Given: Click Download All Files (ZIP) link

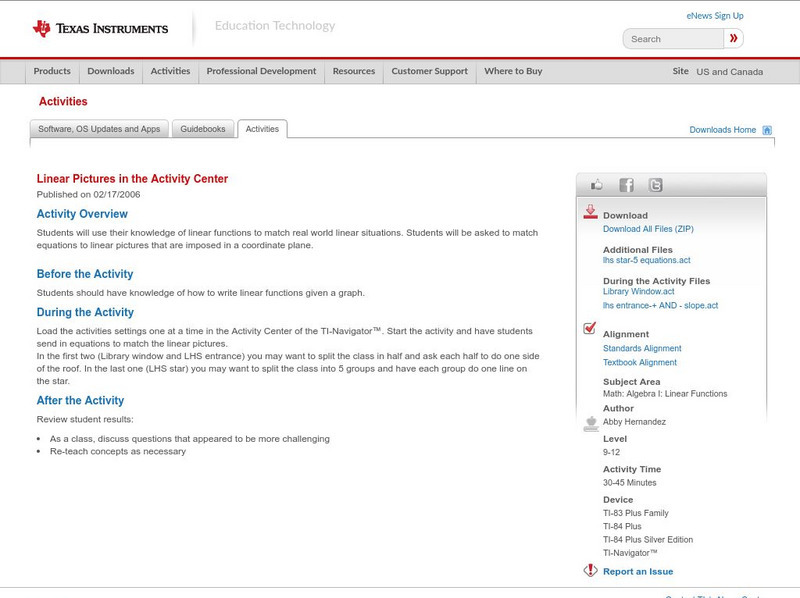Looking at the screenshot, I should point(648,229).
